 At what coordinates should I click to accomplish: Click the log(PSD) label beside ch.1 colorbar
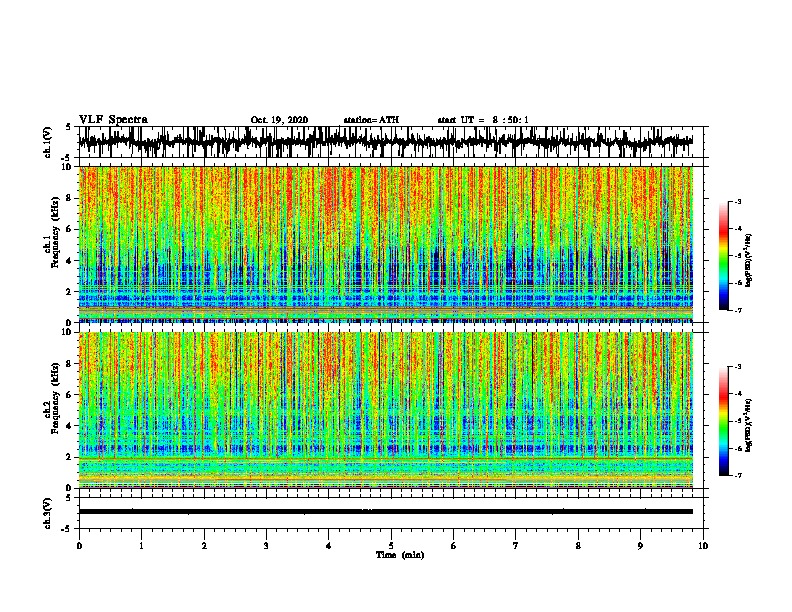click(x=749, y=261)
